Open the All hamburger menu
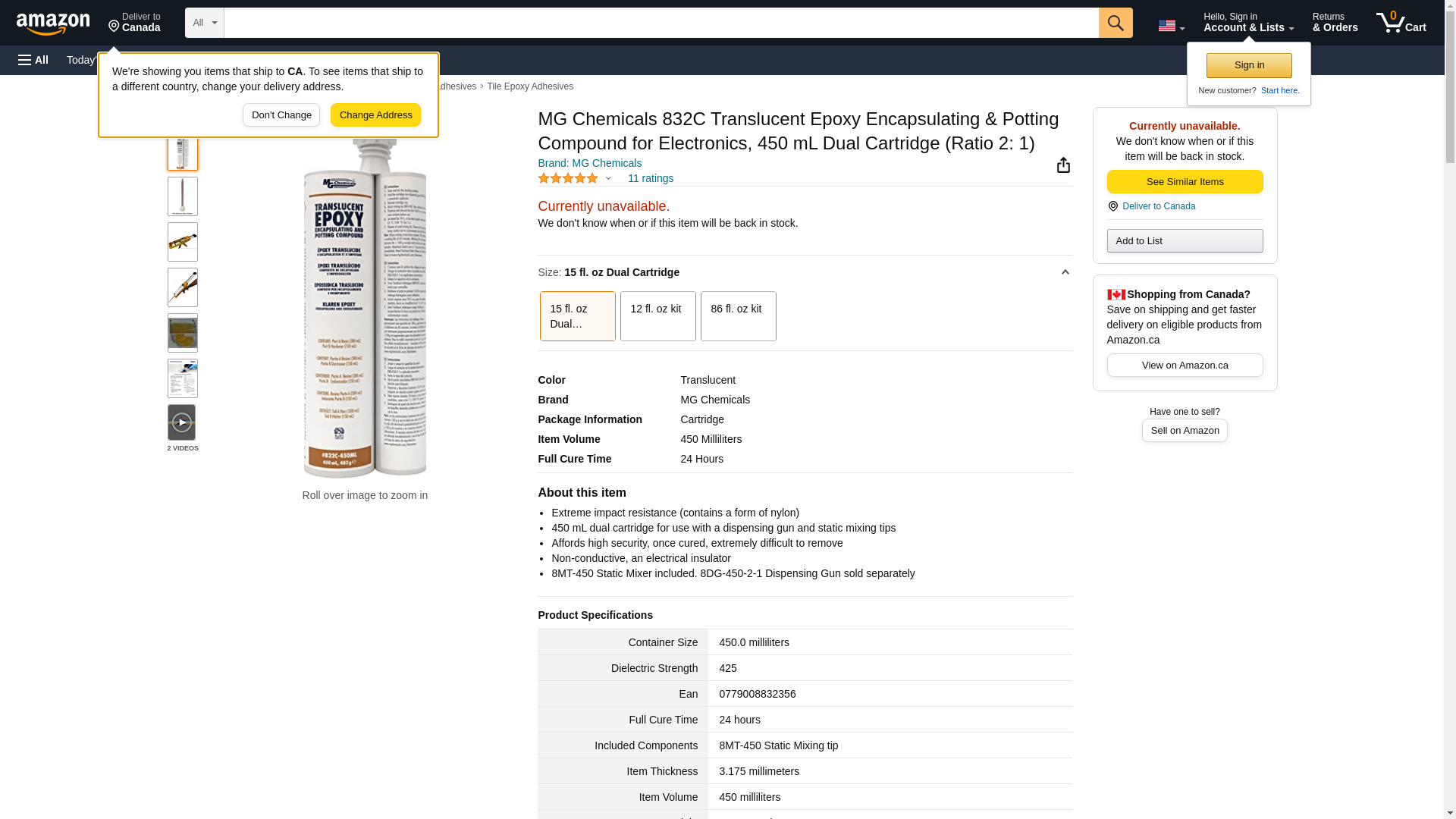 coord(33,60)
